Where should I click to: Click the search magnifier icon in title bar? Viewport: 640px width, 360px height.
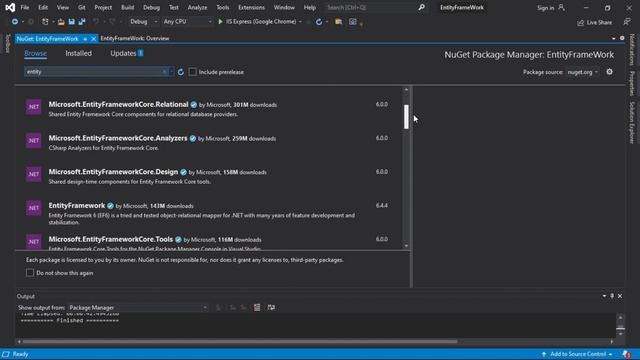[421, 7]
